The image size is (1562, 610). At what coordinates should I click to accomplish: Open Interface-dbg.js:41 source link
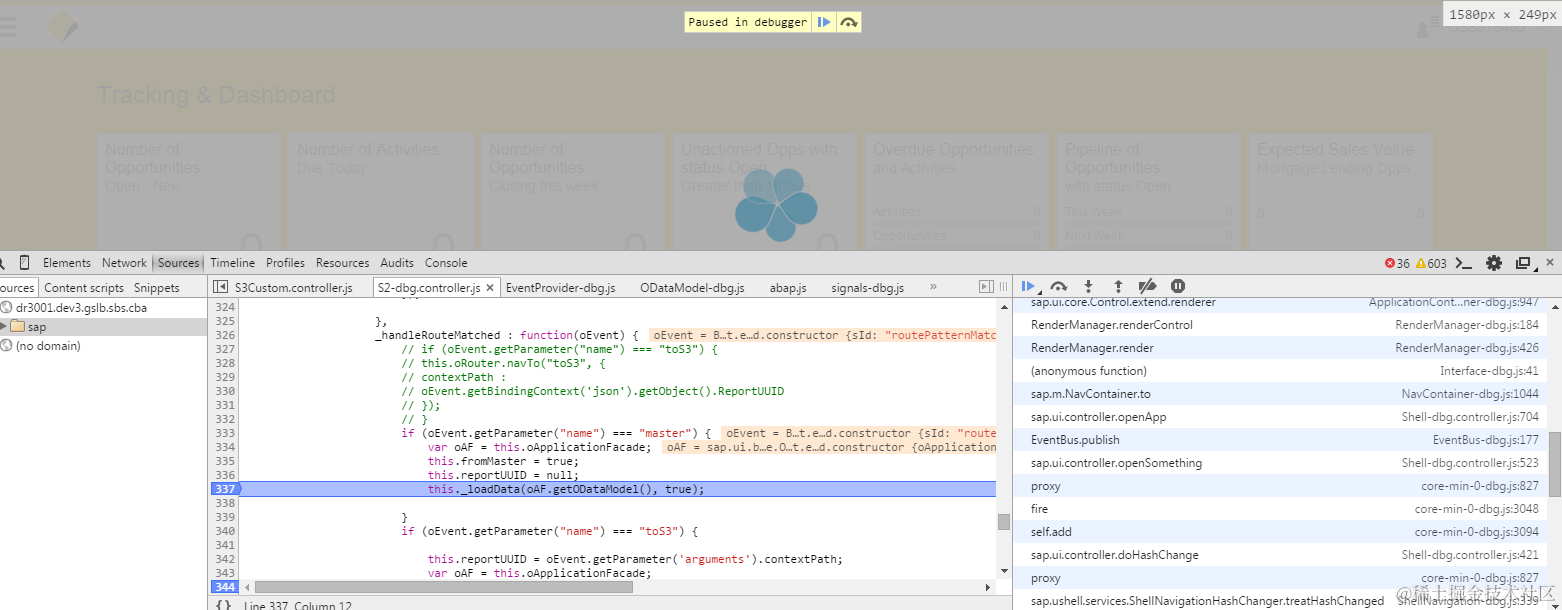pyautogui.click(x=1489, y=371)
